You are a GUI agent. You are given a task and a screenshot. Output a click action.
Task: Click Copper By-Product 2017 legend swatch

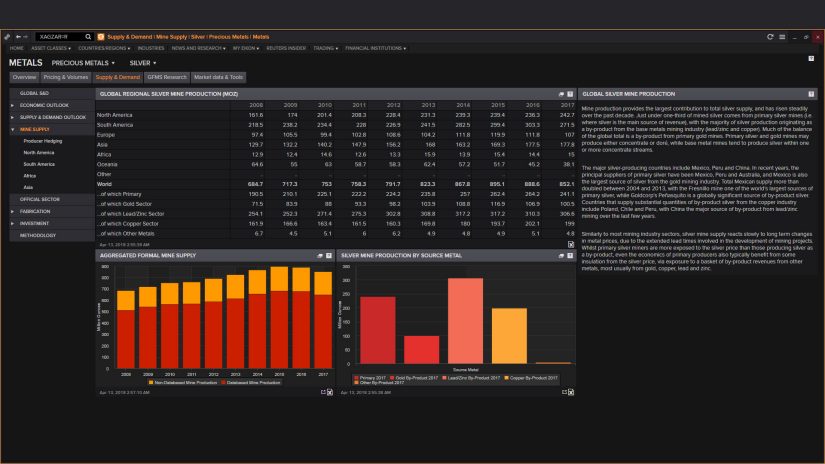[507, 378]
